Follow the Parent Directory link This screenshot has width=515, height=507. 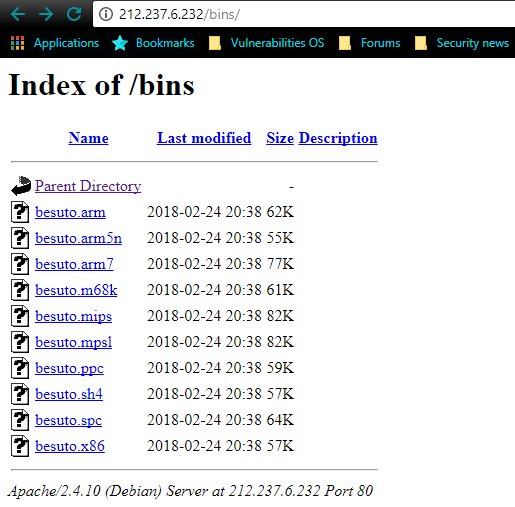tap(88, 186)
